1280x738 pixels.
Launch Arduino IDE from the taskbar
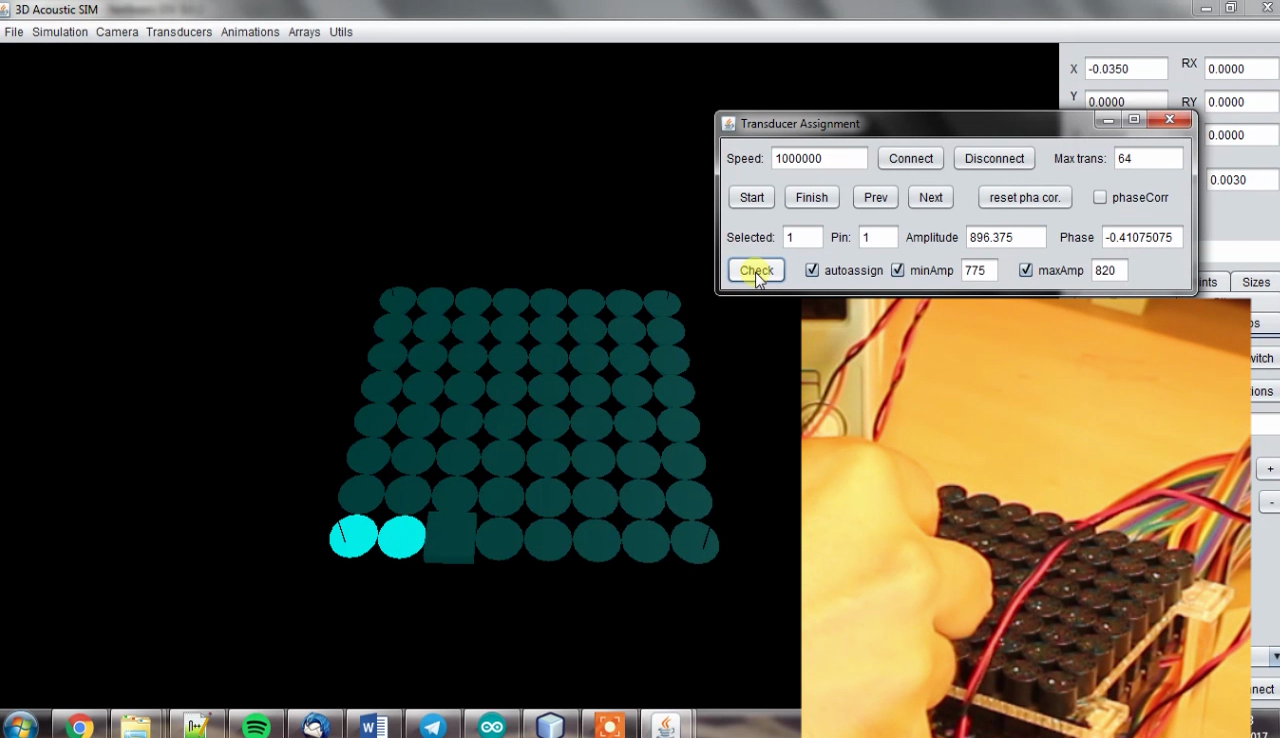(491, 724)
